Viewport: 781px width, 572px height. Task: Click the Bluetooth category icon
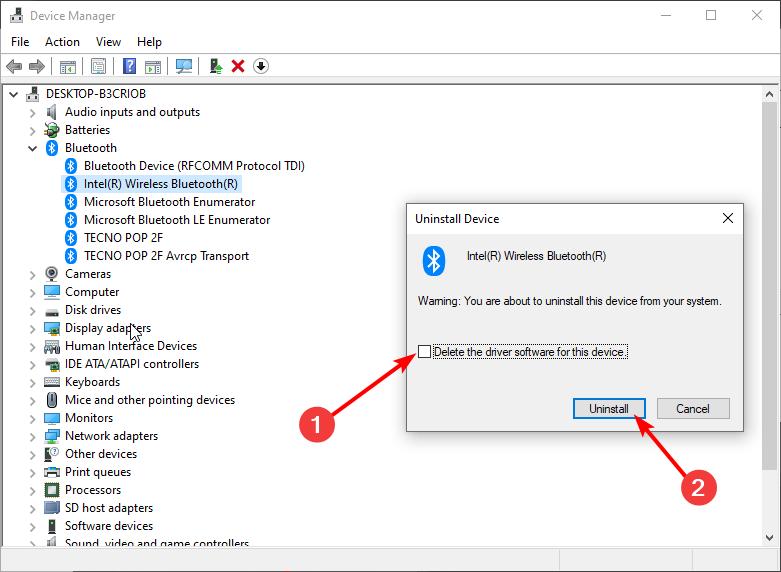coord(52,148)
